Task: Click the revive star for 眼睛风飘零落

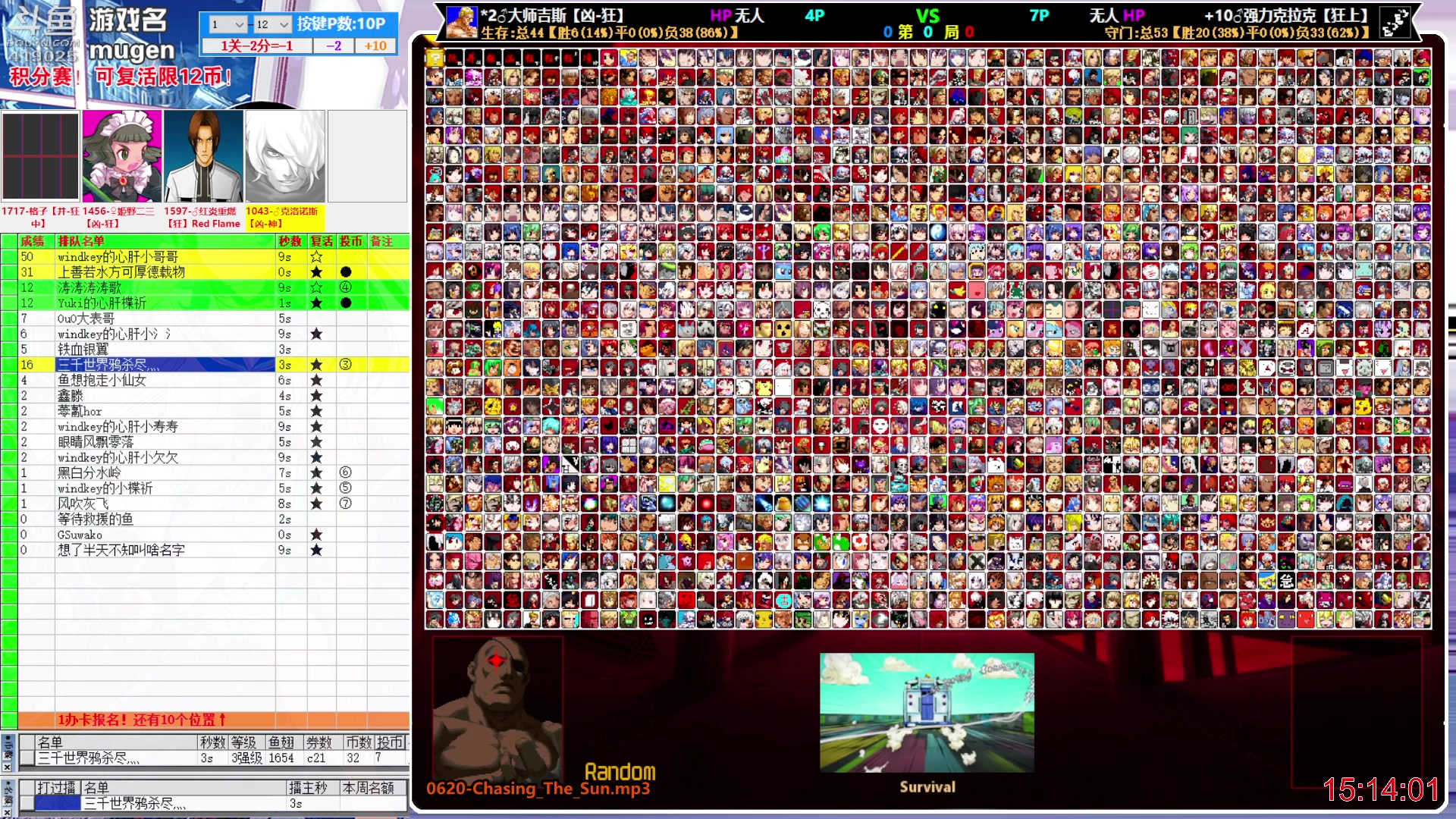Action: (x=316, y=442)
